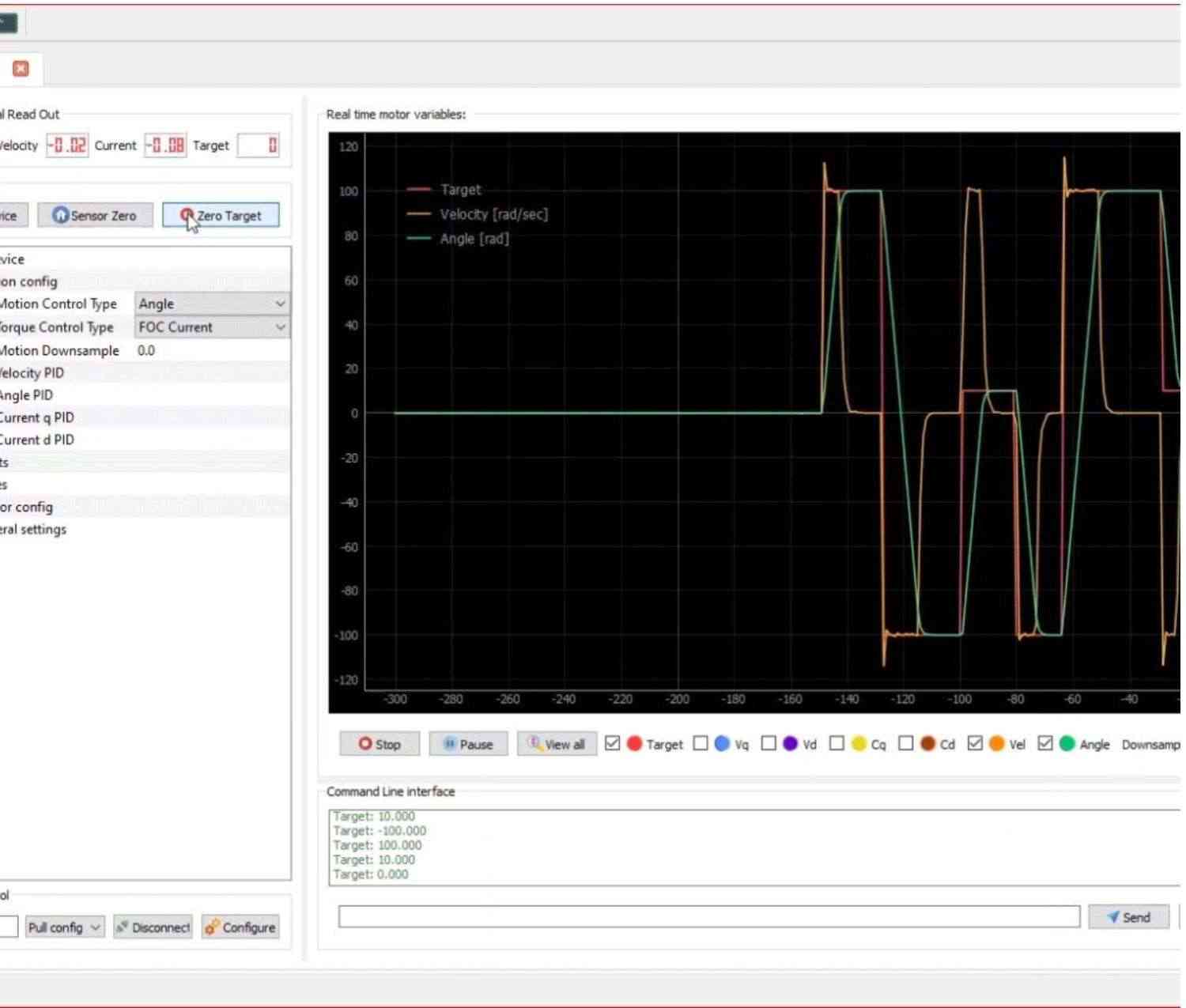1186x1008 pixels.
Task: Click the magnifier icon on View all
Action: point(535,743)
